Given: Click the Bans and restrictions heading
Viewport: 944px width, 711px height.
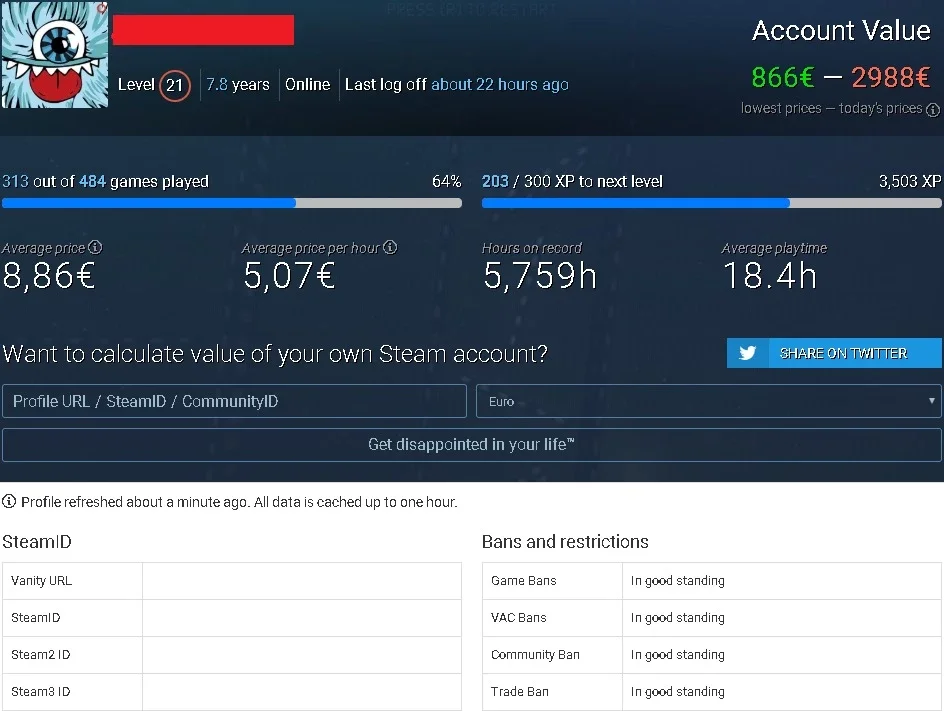Looking at the screenshot, I should [x=565, y=542].
